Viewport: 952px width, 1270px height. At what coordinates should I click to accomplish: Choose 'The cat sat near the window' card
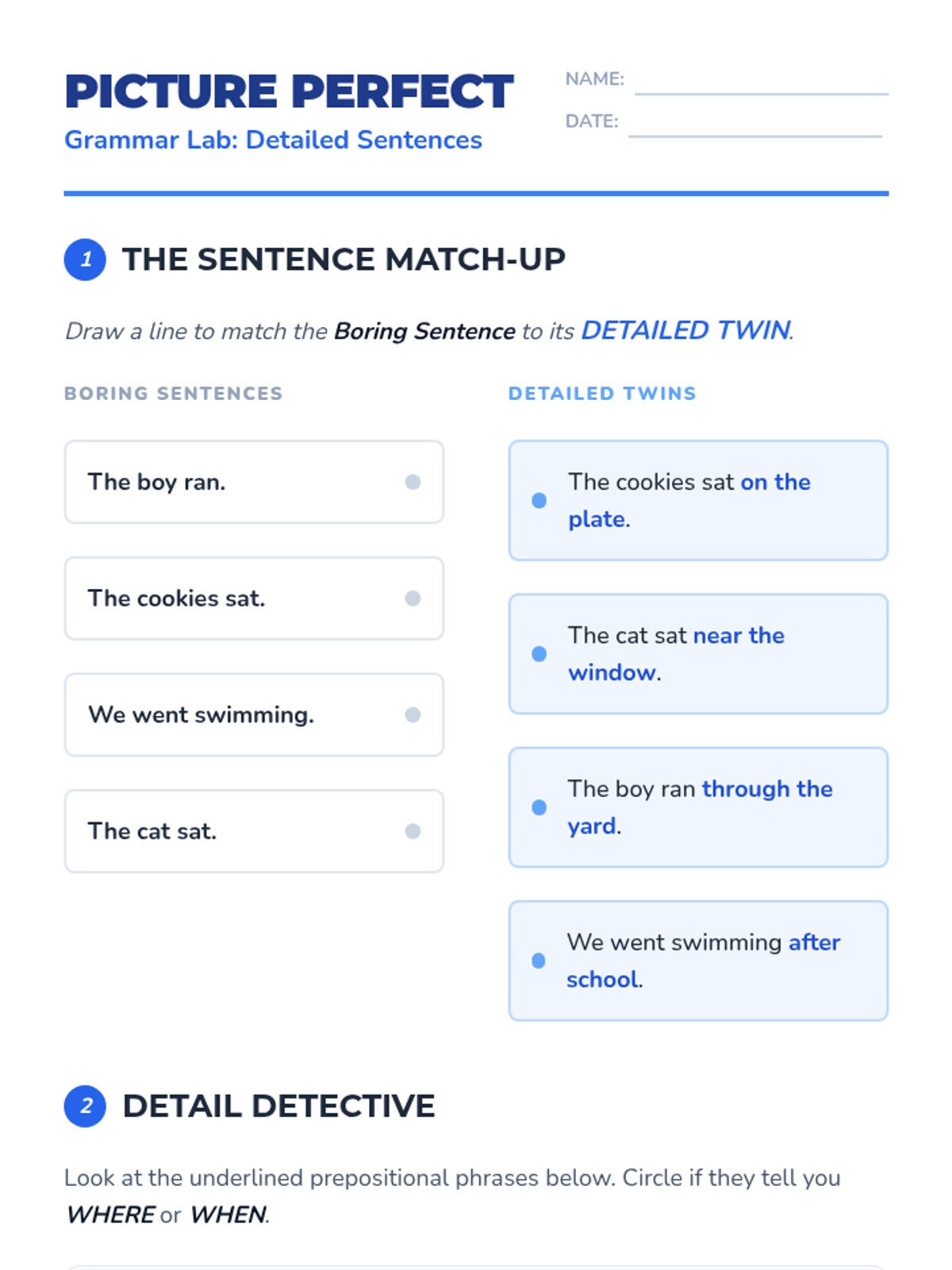click(x=698, y=653)
